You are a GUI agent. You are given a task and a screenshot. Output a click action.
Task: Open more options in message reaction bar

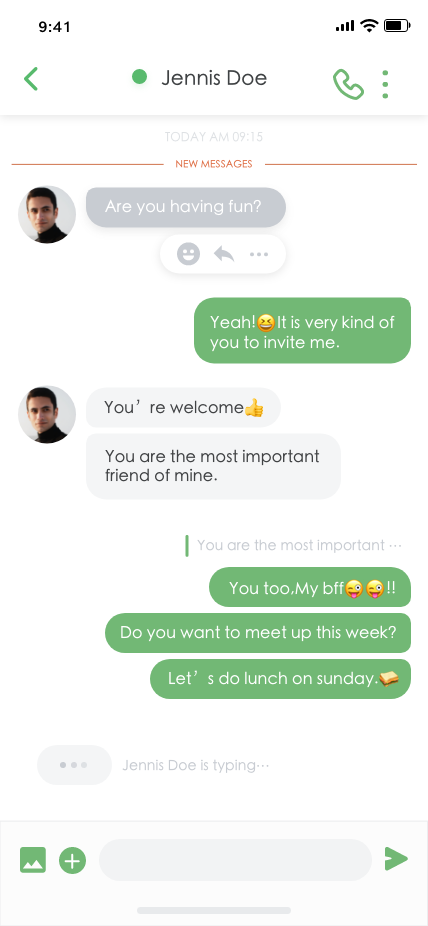coord(259,255)
